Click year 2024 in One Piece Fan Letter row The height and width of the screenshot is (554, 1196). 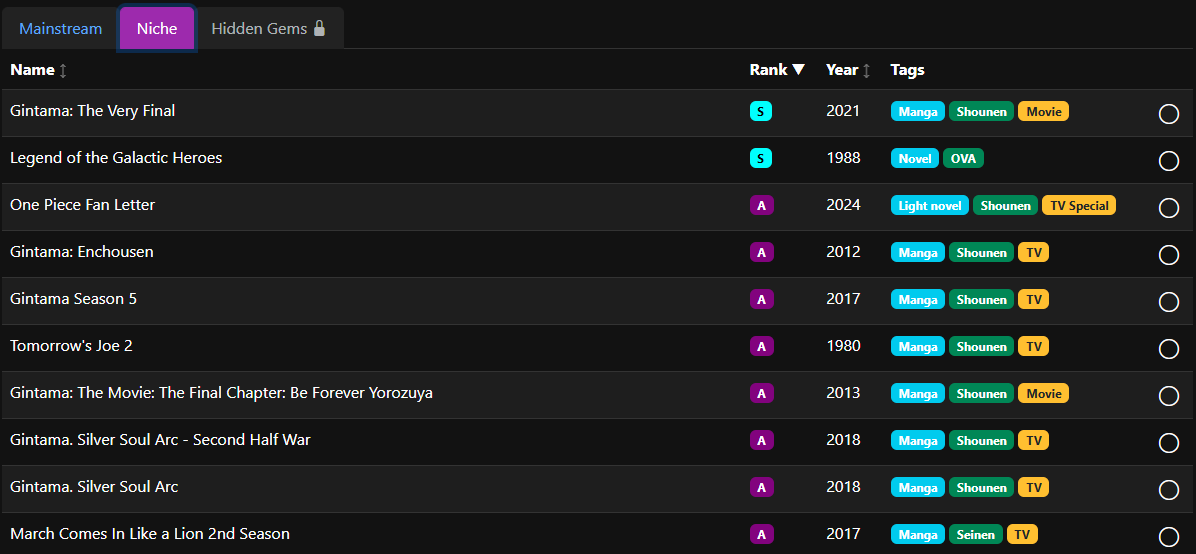(x=843, y=205)
